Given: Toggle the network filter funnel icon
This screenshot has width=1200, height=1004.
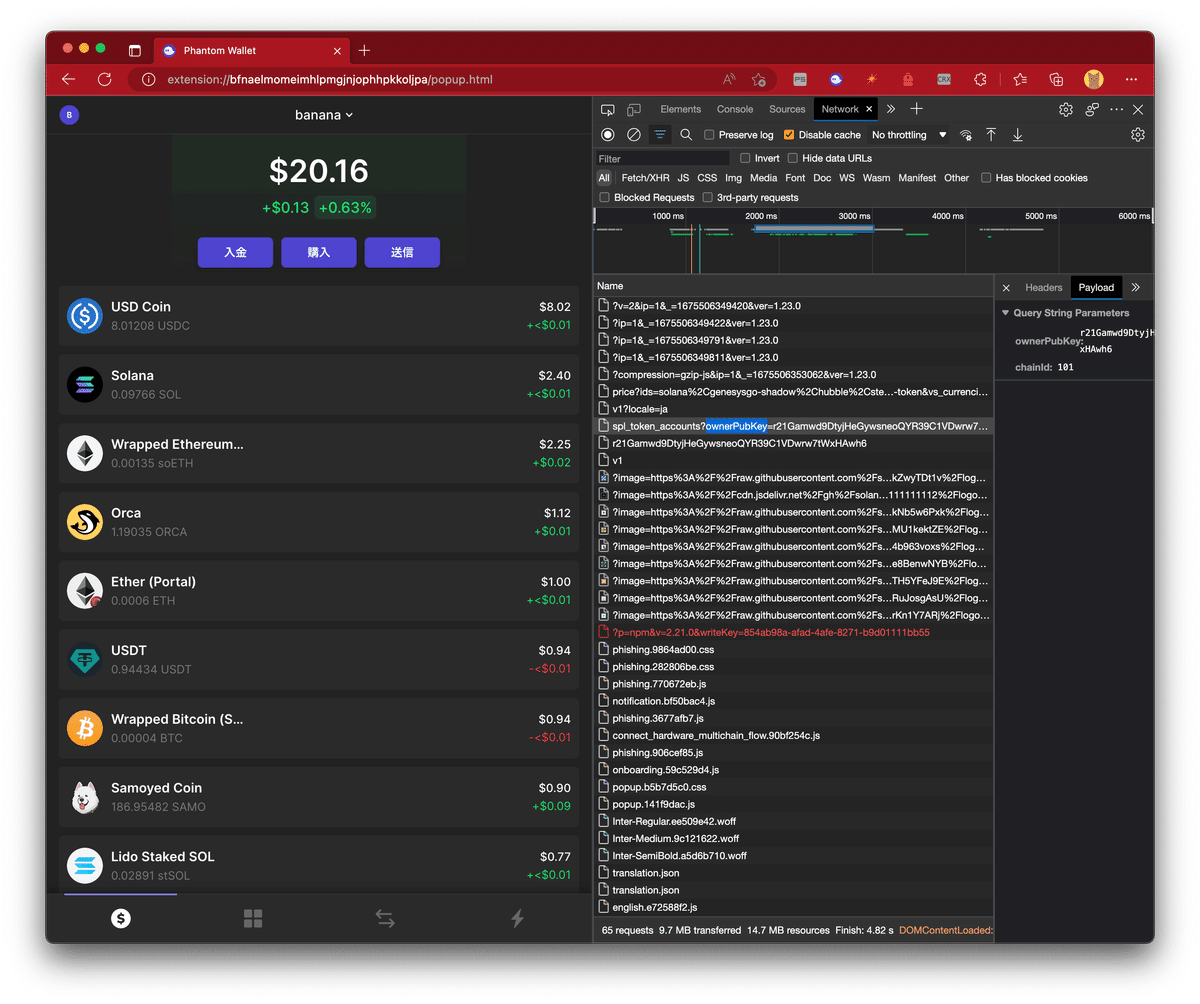Looking at the screenshot, I should pyautogui.click(x=660, y=134).
